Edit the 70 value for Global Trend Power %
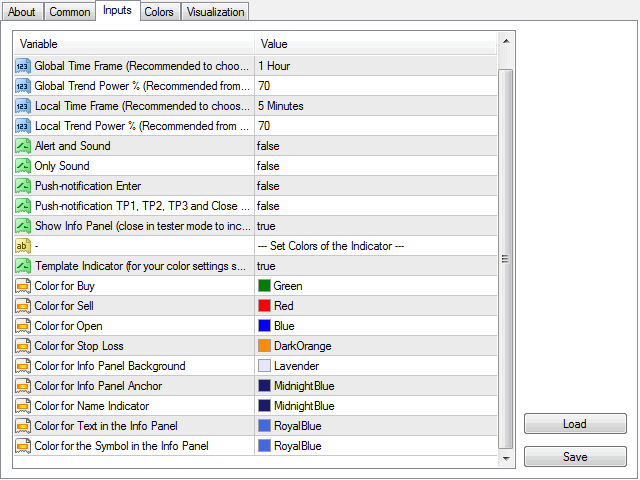The image size is (640, 480). point(264,86)
